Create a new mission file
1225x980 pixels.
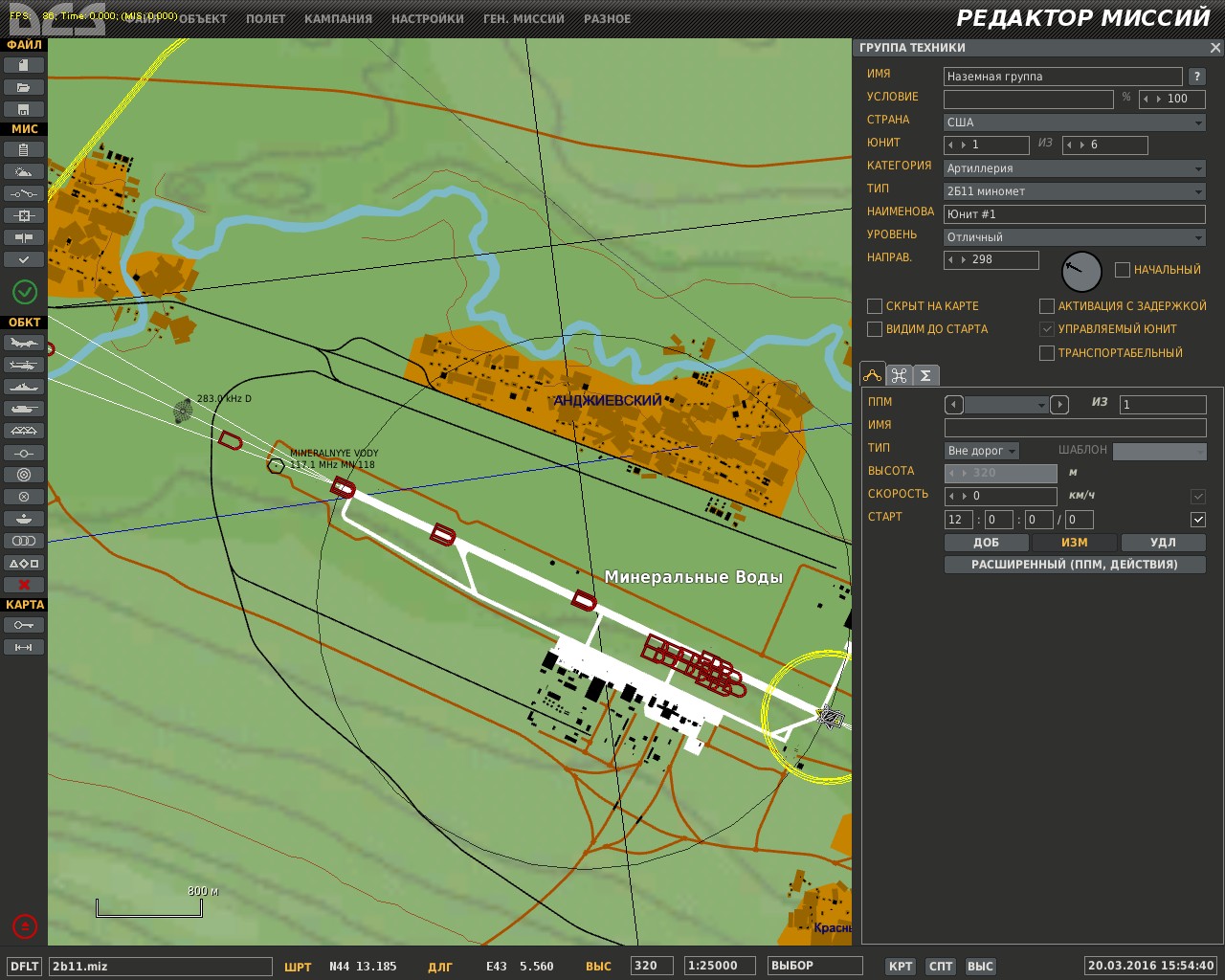pos(24,65)
